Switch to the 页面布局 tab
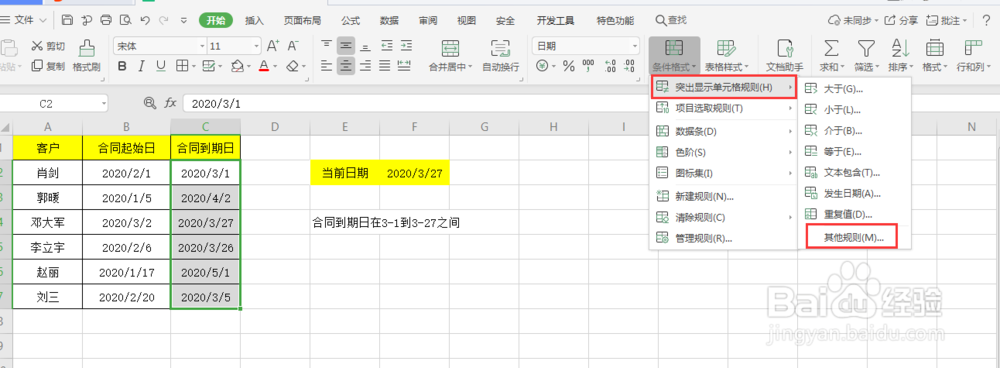Screen dimensions: 1000x368 pos(302,20)
